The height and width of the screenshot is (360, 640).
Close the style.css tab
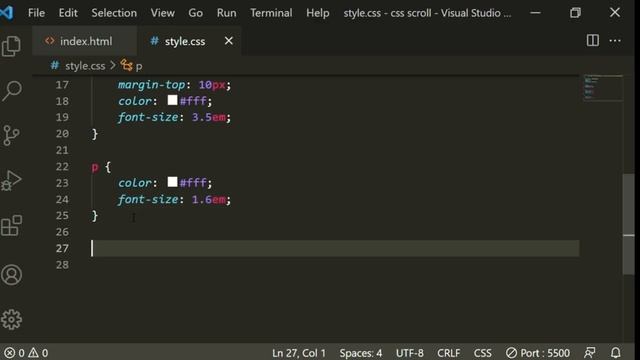coord(229,41)
